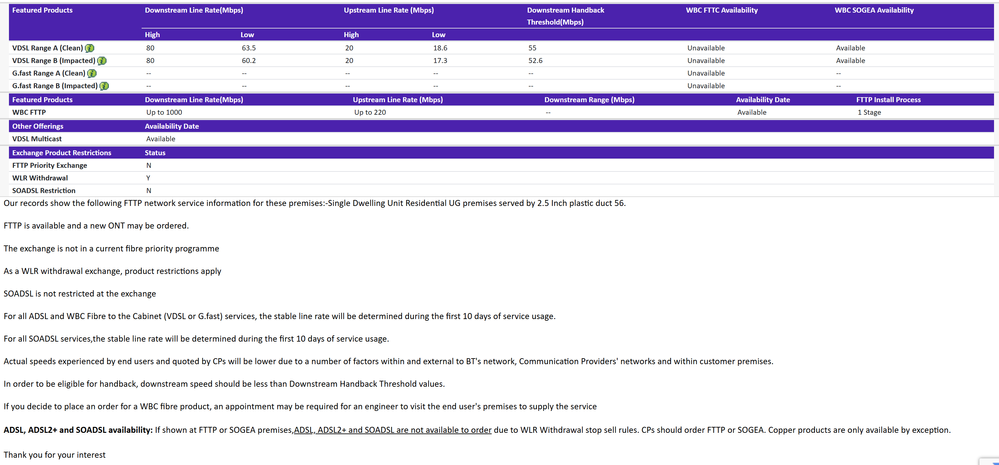Screen dimensions: 999x465
Task: Click the Downstream Range (Mbps) header
Action: [589, 100]
